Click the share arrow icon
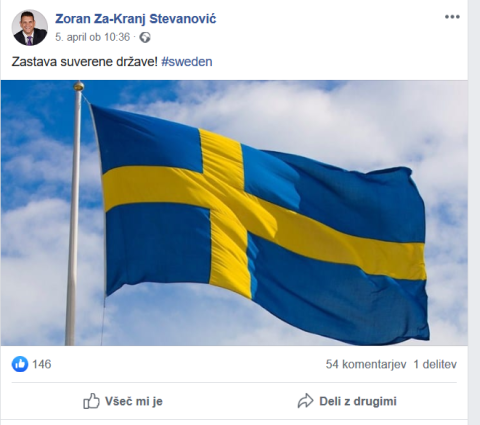The width and height of the screenshot is (480, 425). pyautogui.click(x=305, y=401)
